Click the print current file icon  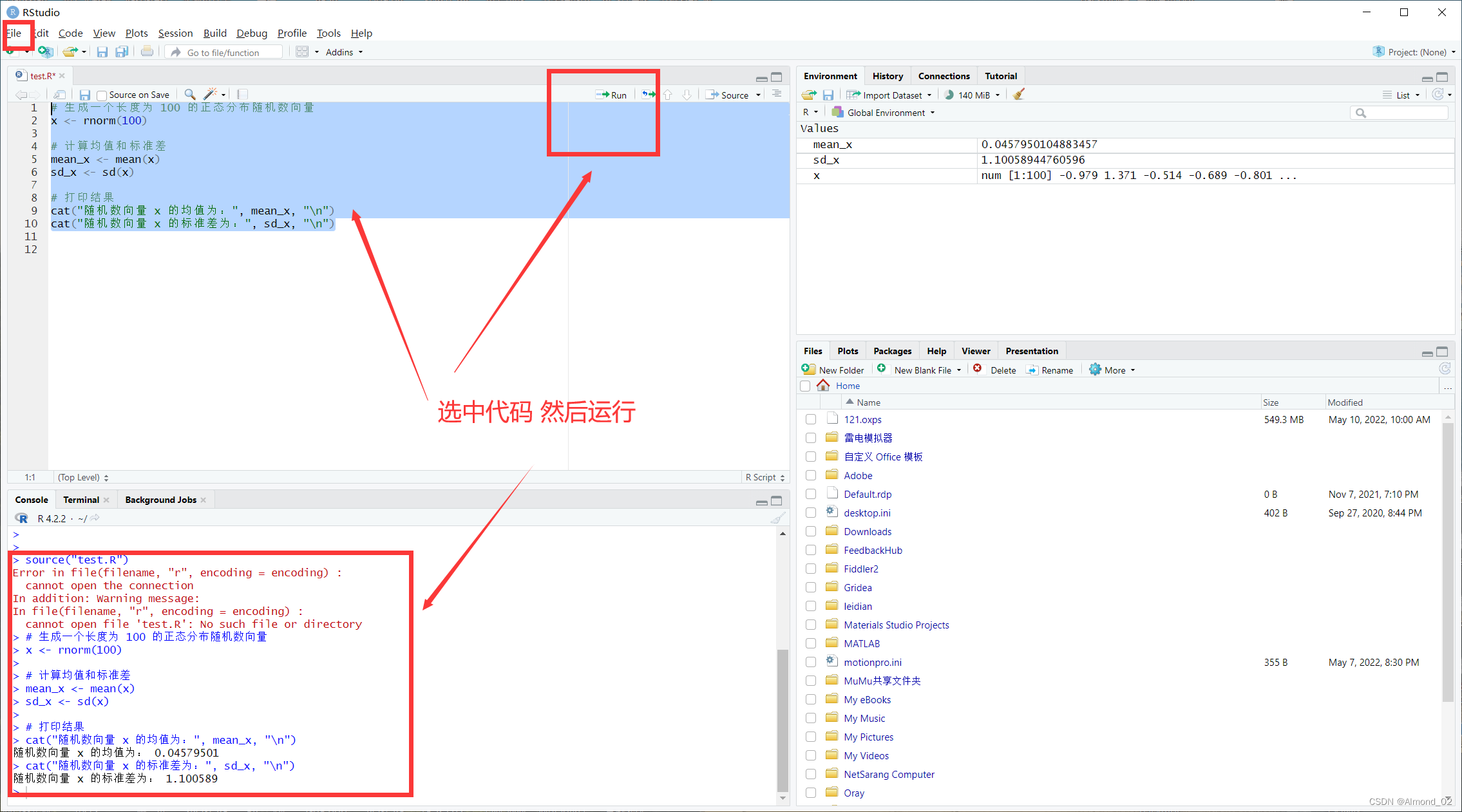(x=147, y=52)
